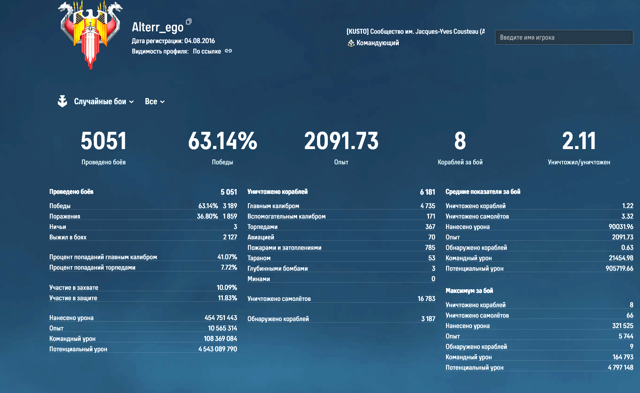The height and width of the screenshot is (393, 640).
Task: Click the 2091.73 Опыт summary figure
Action: click(341, 148)
